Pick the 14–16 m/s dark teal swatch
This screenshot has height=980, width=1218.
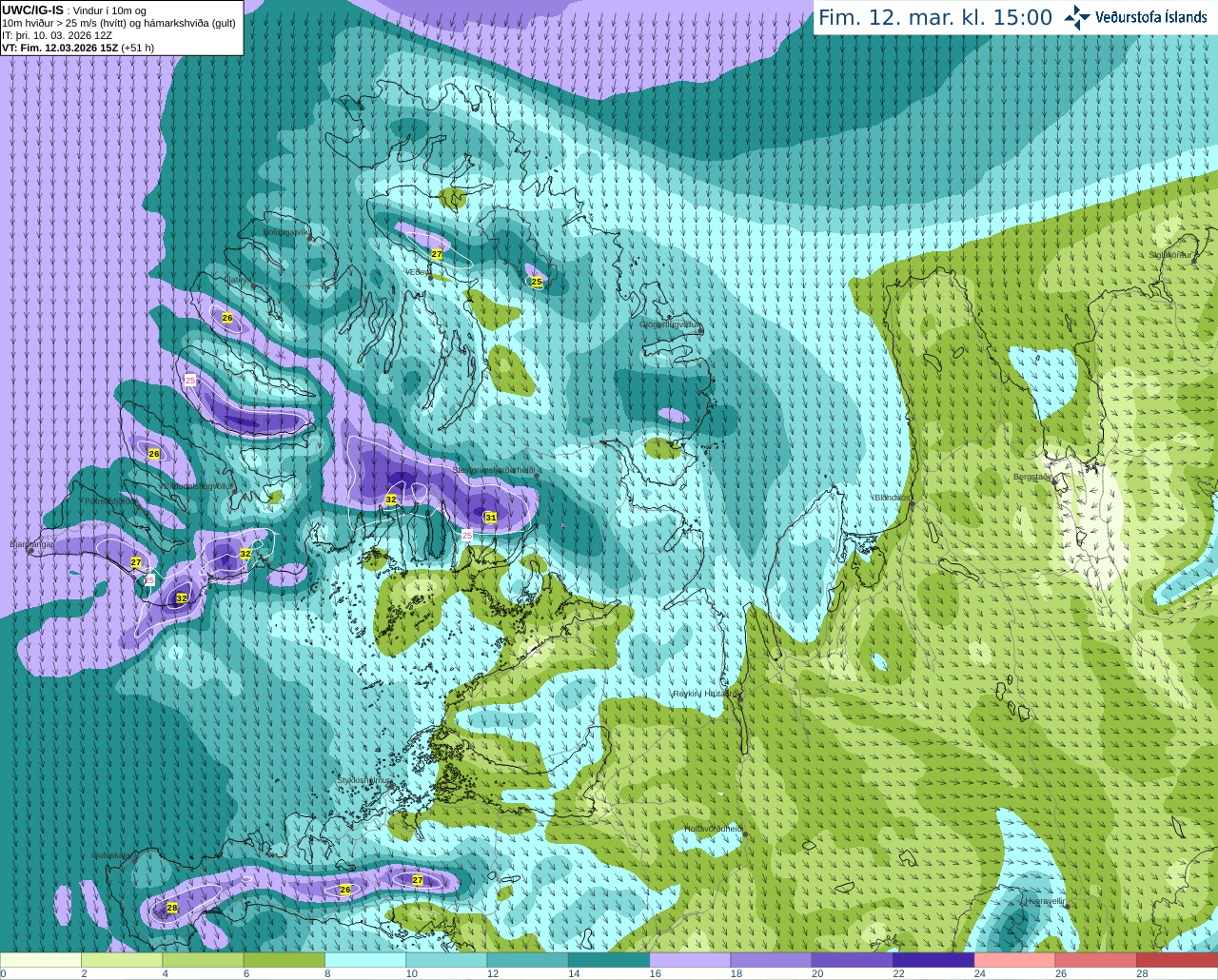coord(609,959)
